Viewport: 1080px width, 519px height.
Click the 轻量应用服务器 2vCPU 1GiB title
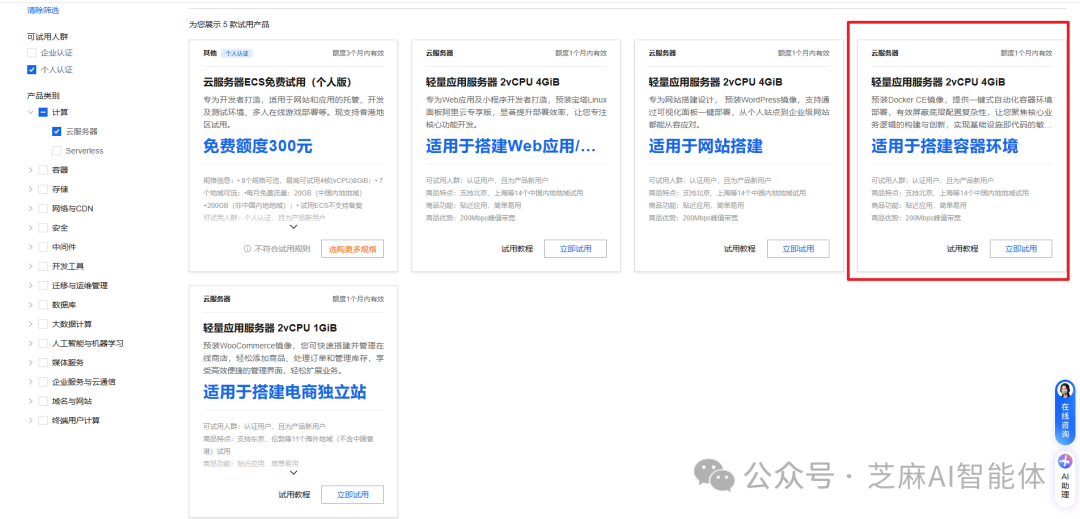pos(270,328)
